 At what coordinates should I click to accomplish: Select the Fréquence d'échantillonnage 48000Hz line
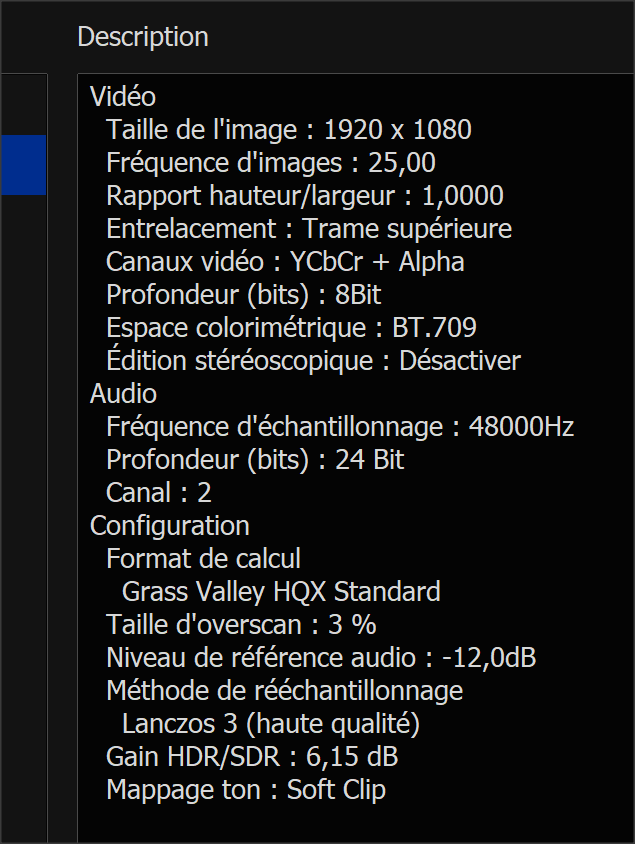pos(340,427)
